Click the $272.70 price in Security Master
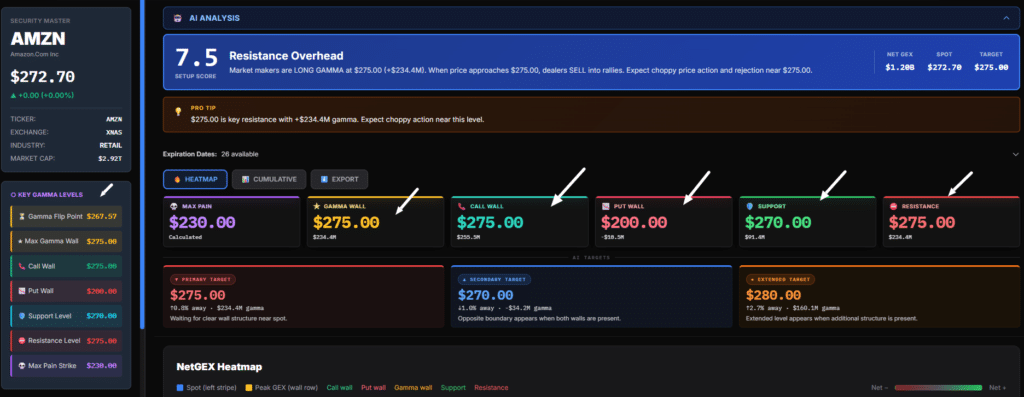 pyautogui.click(x=42, y=77)
